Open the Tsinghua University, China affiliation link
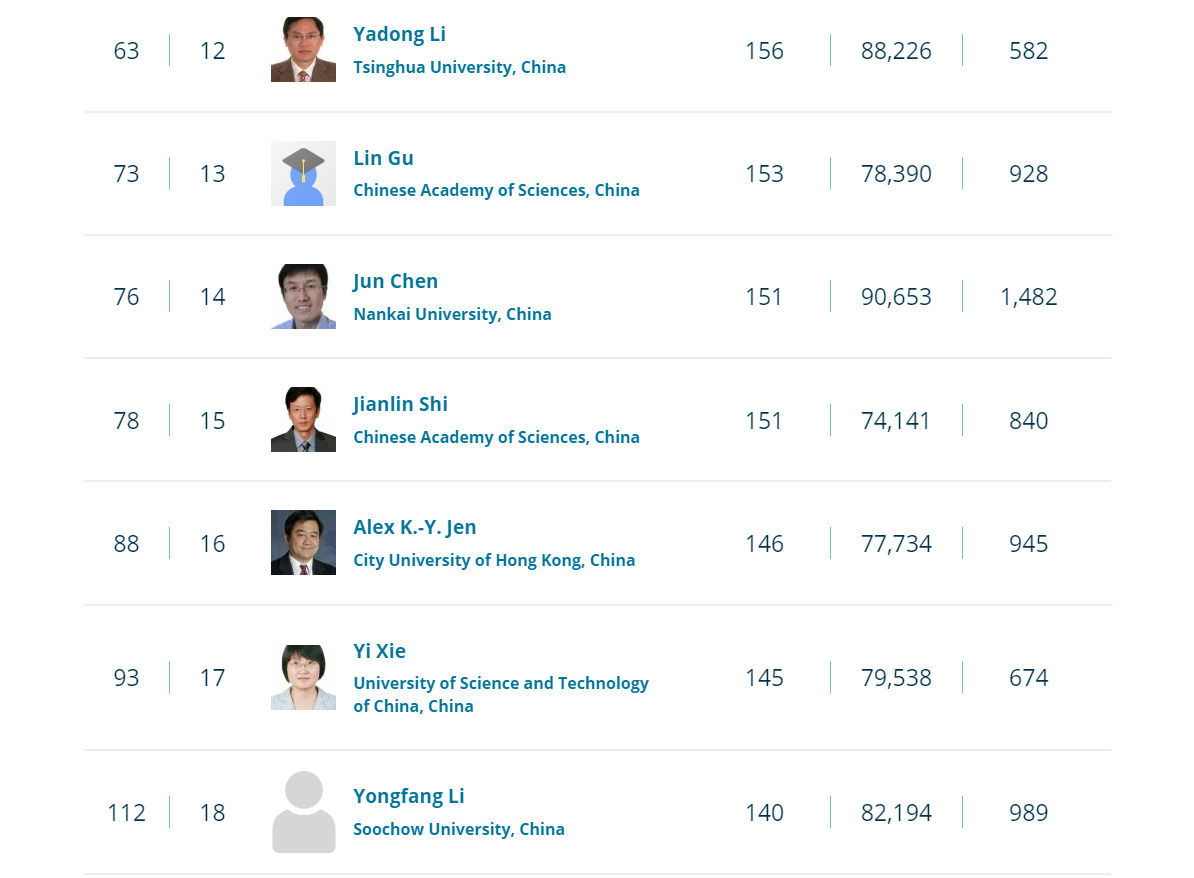This screenshot has width=1194, height=878. [x=459, y=67]
